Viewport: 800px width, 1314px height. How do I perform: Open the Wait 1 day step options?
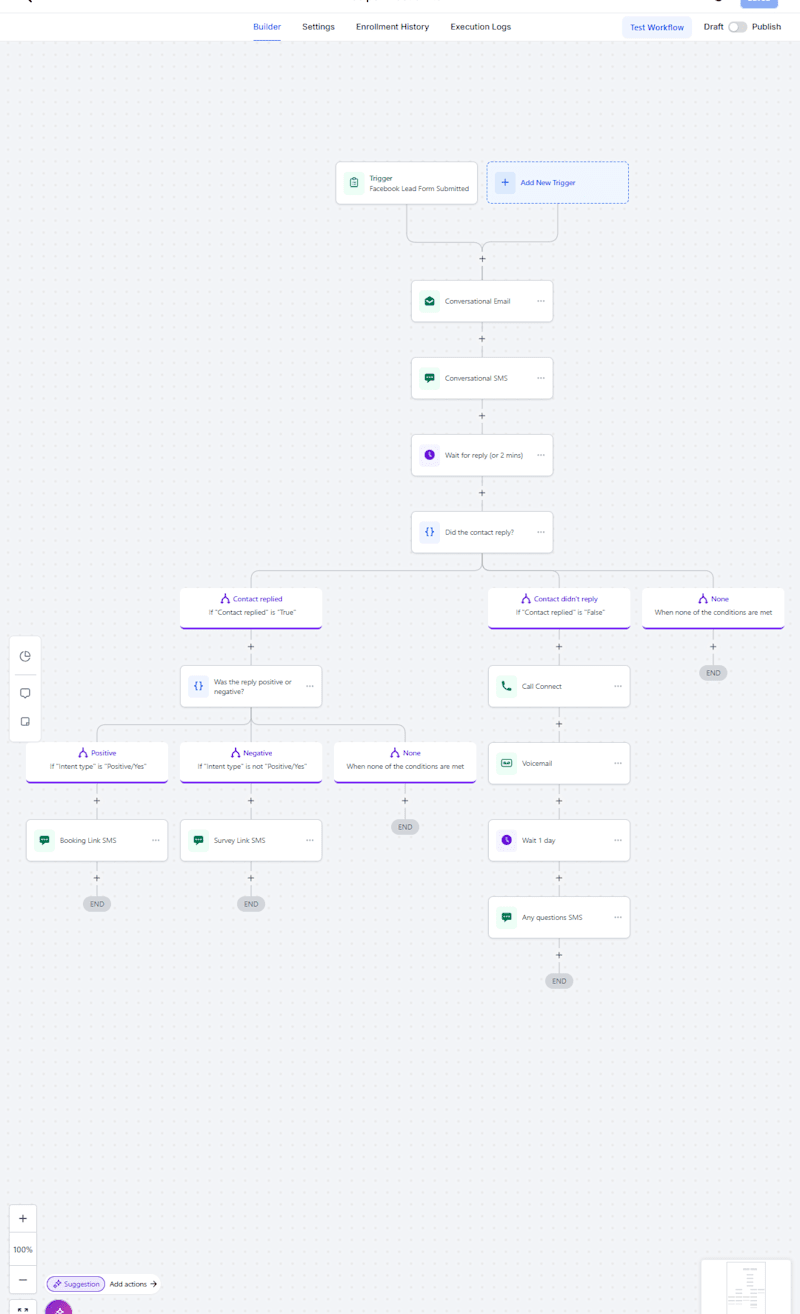[618, 840]
